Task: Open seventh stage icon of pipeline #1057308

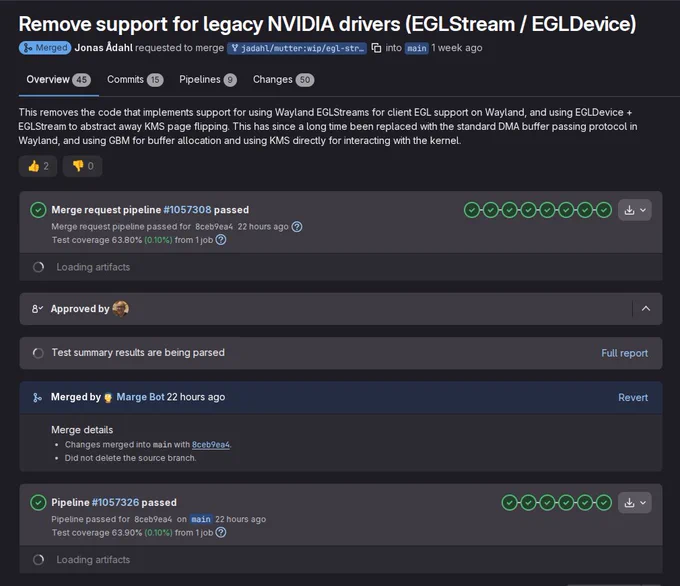Action: pyautogui.click(x=585, y=210)
